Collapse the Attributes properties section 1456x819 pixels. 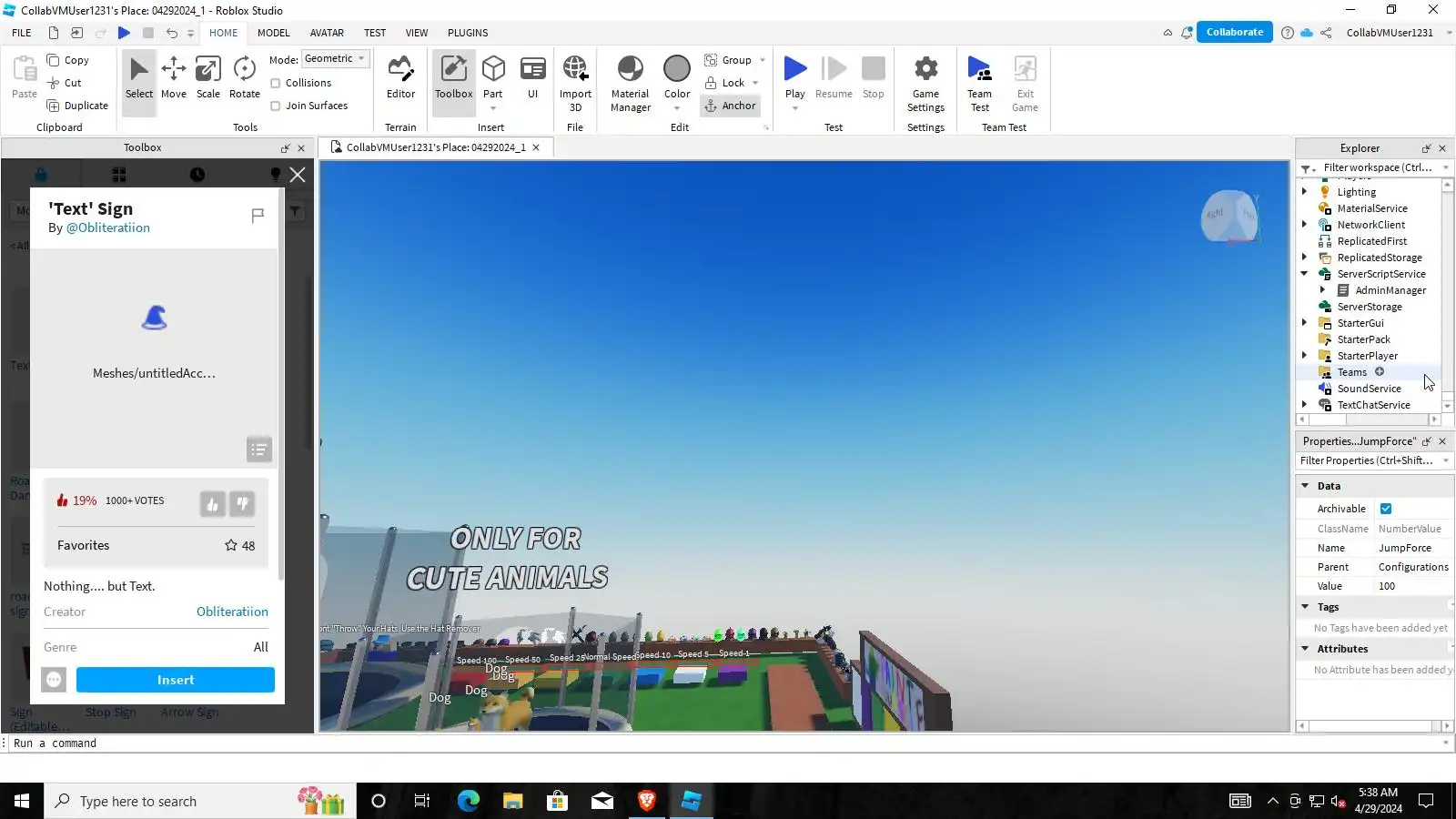pos(1305,649)
